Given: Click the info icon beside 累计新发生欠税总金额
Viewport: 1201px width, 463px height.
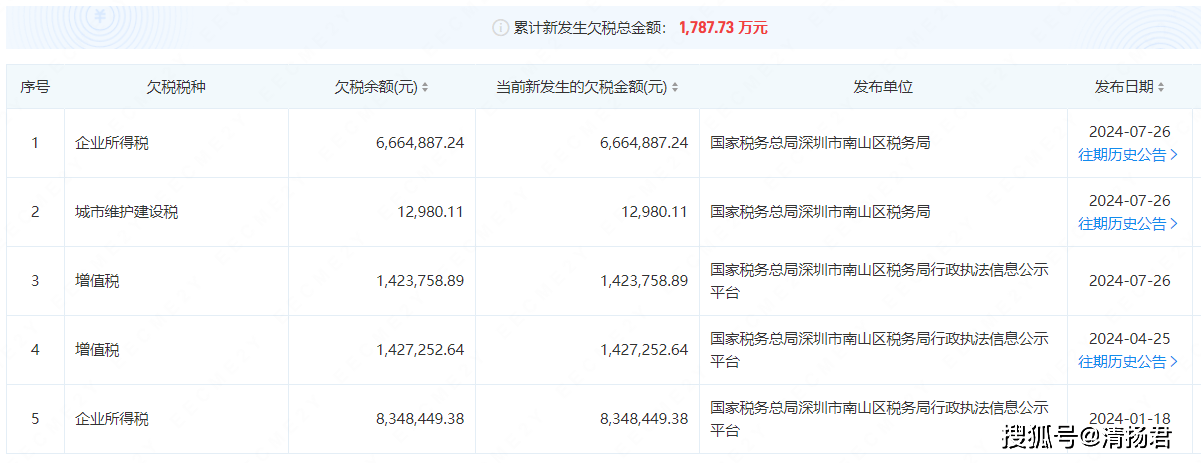Looking at the screenshot, I should pyautogui.click(x=501, y=28).
